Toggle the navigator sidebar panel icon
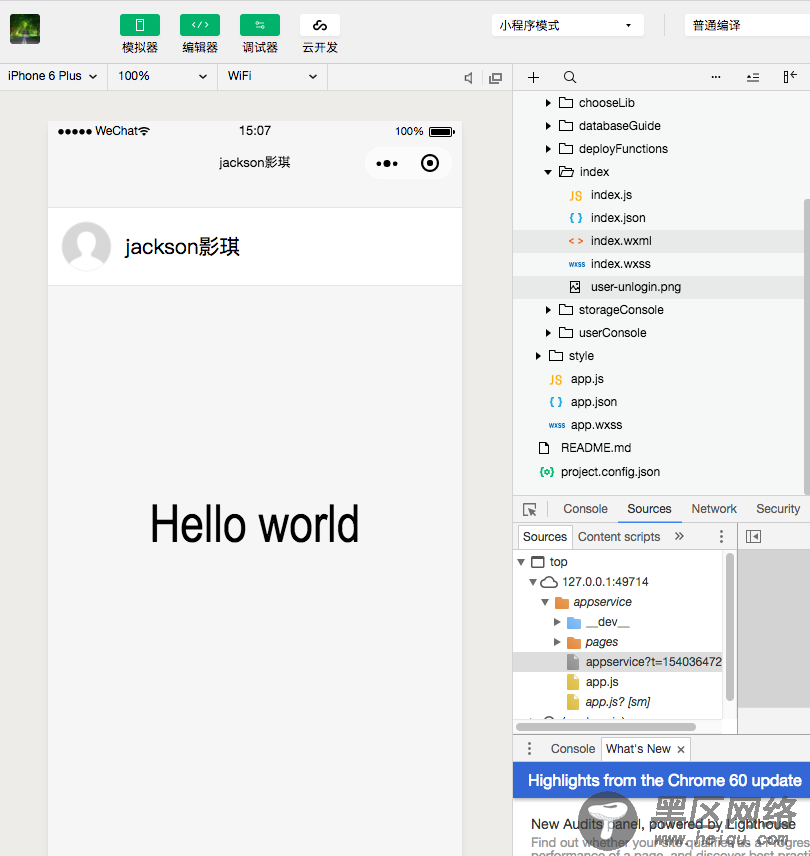The width and height of the screenshot is (810, 856). point(753,537)
